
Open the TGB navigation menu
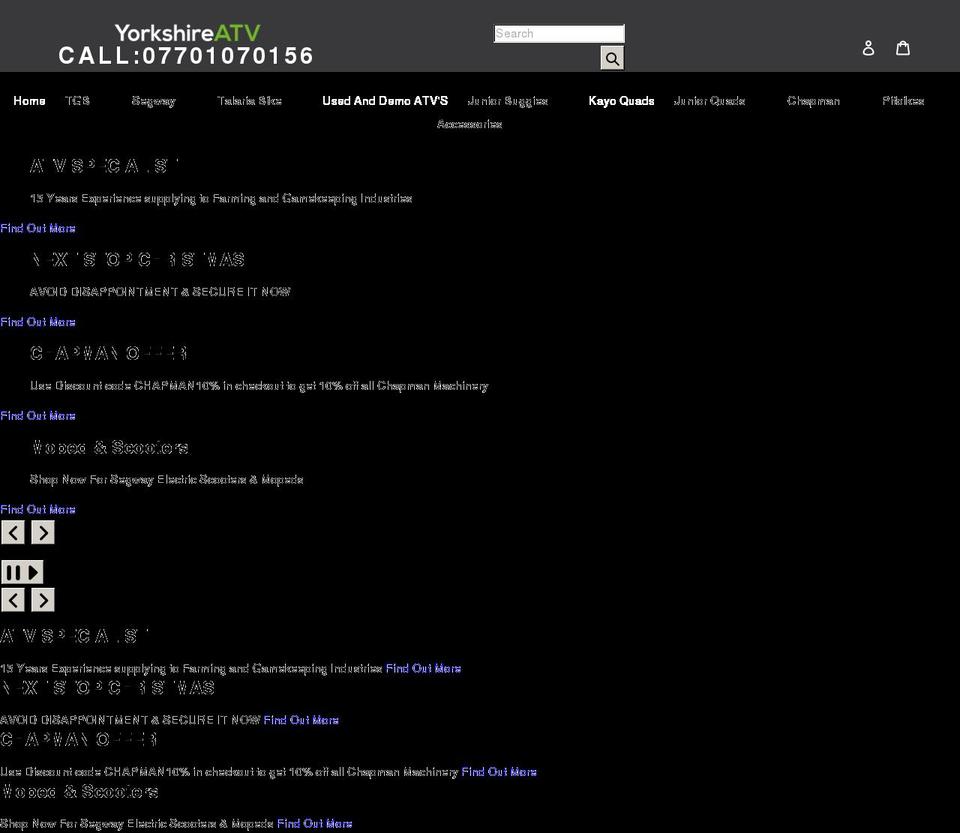(x=77, y=101)
